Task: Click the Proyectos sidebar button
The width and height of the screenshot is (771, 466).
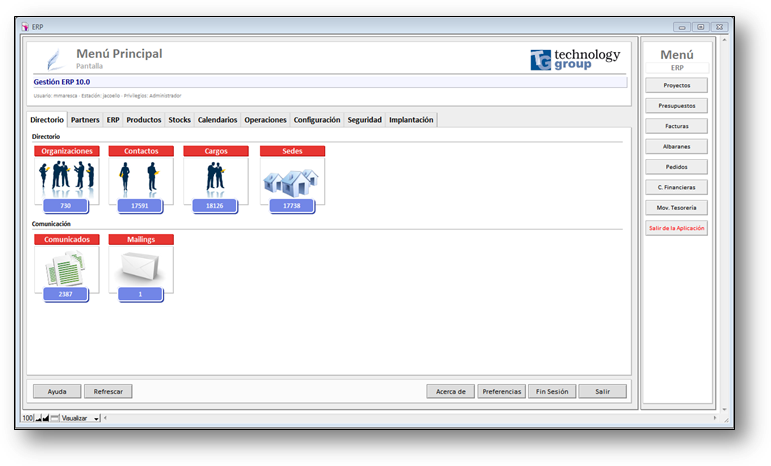Action: (x=677, y=86)
